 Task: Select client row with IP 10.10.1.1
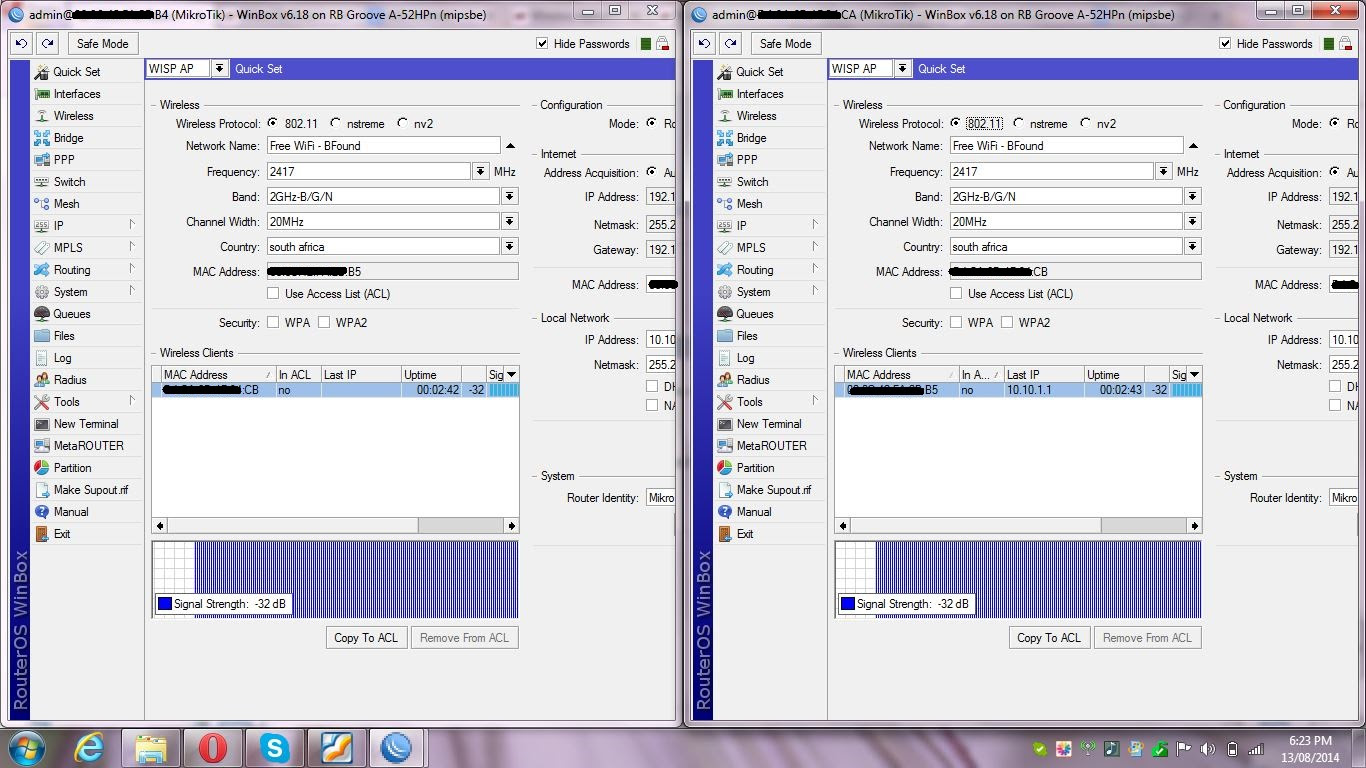[x=1018, y=390]
